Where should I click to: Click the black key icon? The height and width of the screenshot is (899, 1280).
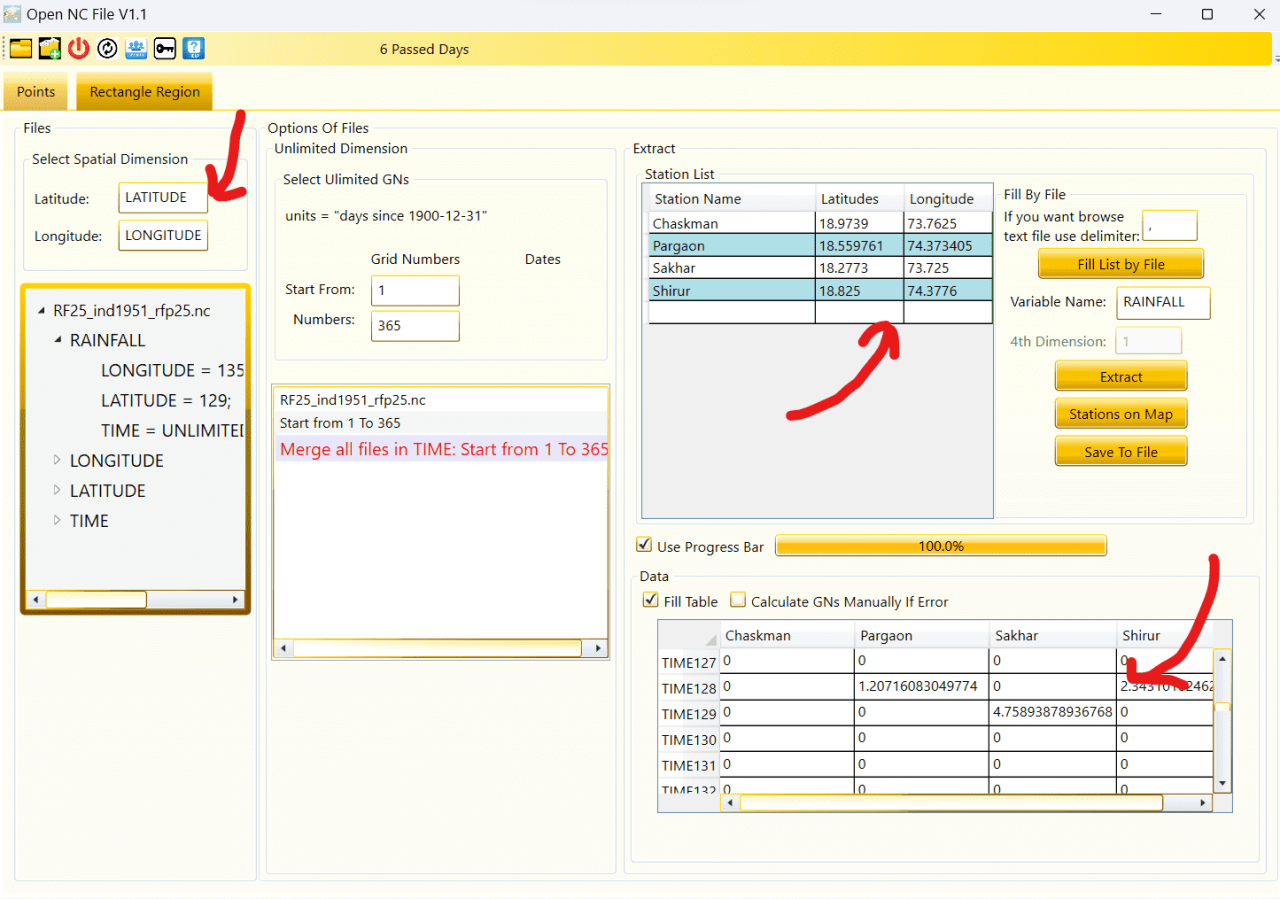point(165,48)
